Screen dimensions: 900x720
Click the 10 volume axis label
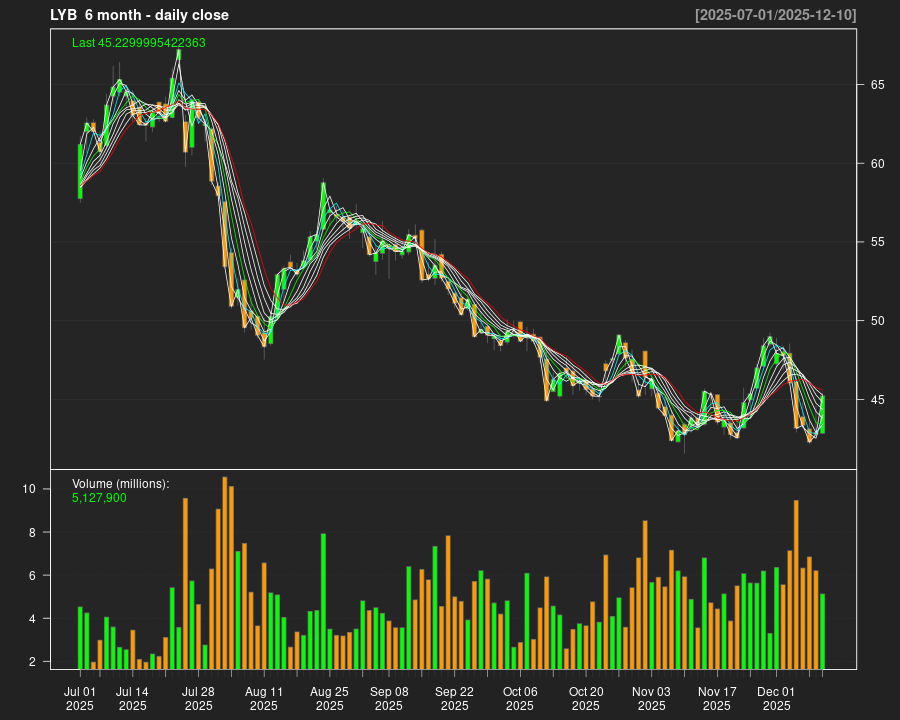click(x=30, y=489)
